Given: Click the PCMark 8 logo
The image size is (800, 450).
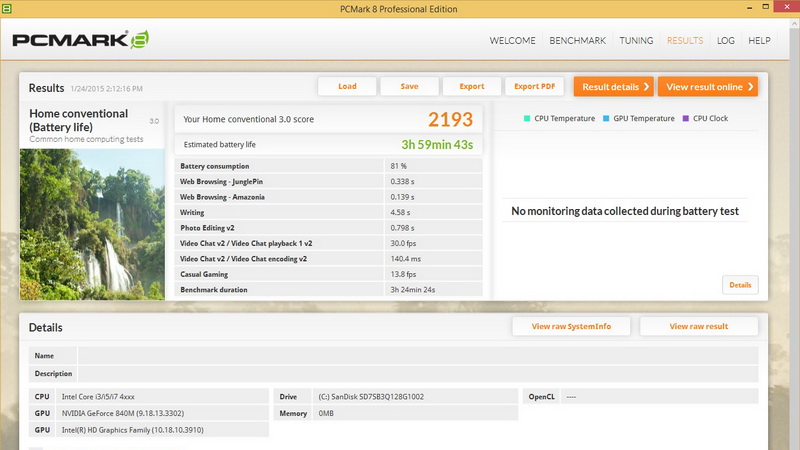Looking at the screenshot, I should tap(81, 40).
